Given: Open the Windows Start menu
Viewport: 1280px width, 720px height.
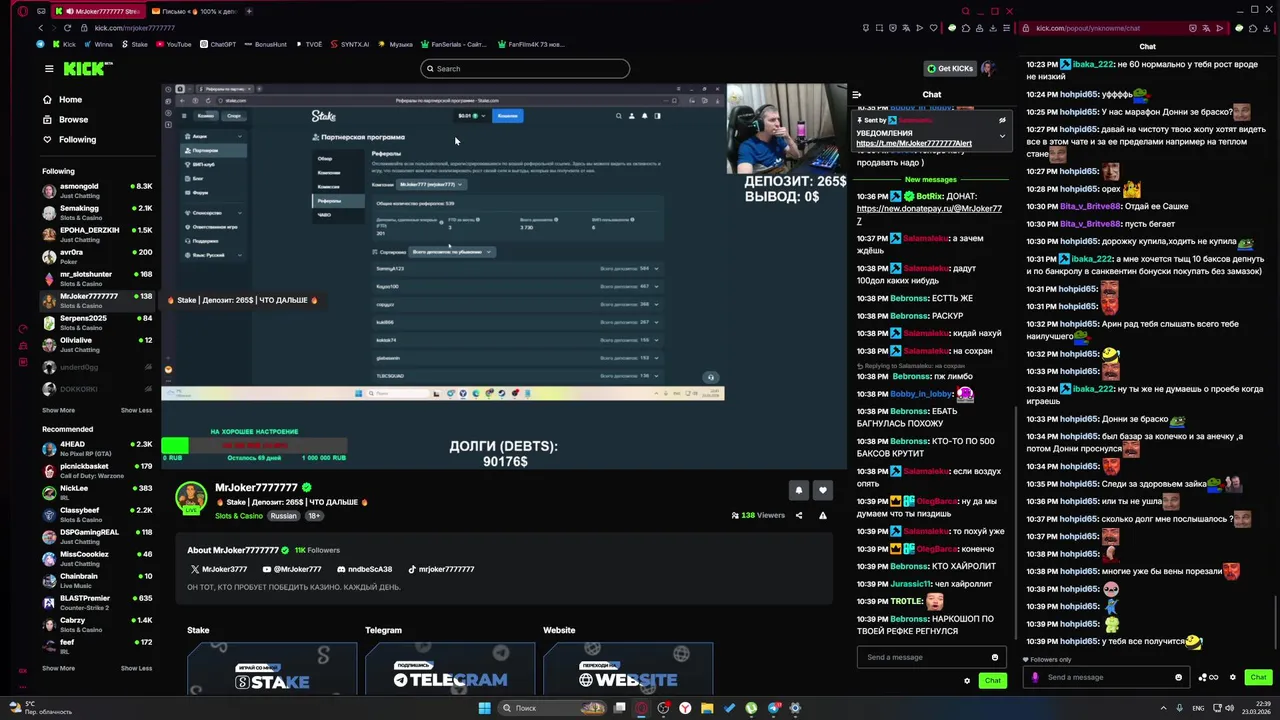Looking at the screenshot, I should click(x=484, y=708).
